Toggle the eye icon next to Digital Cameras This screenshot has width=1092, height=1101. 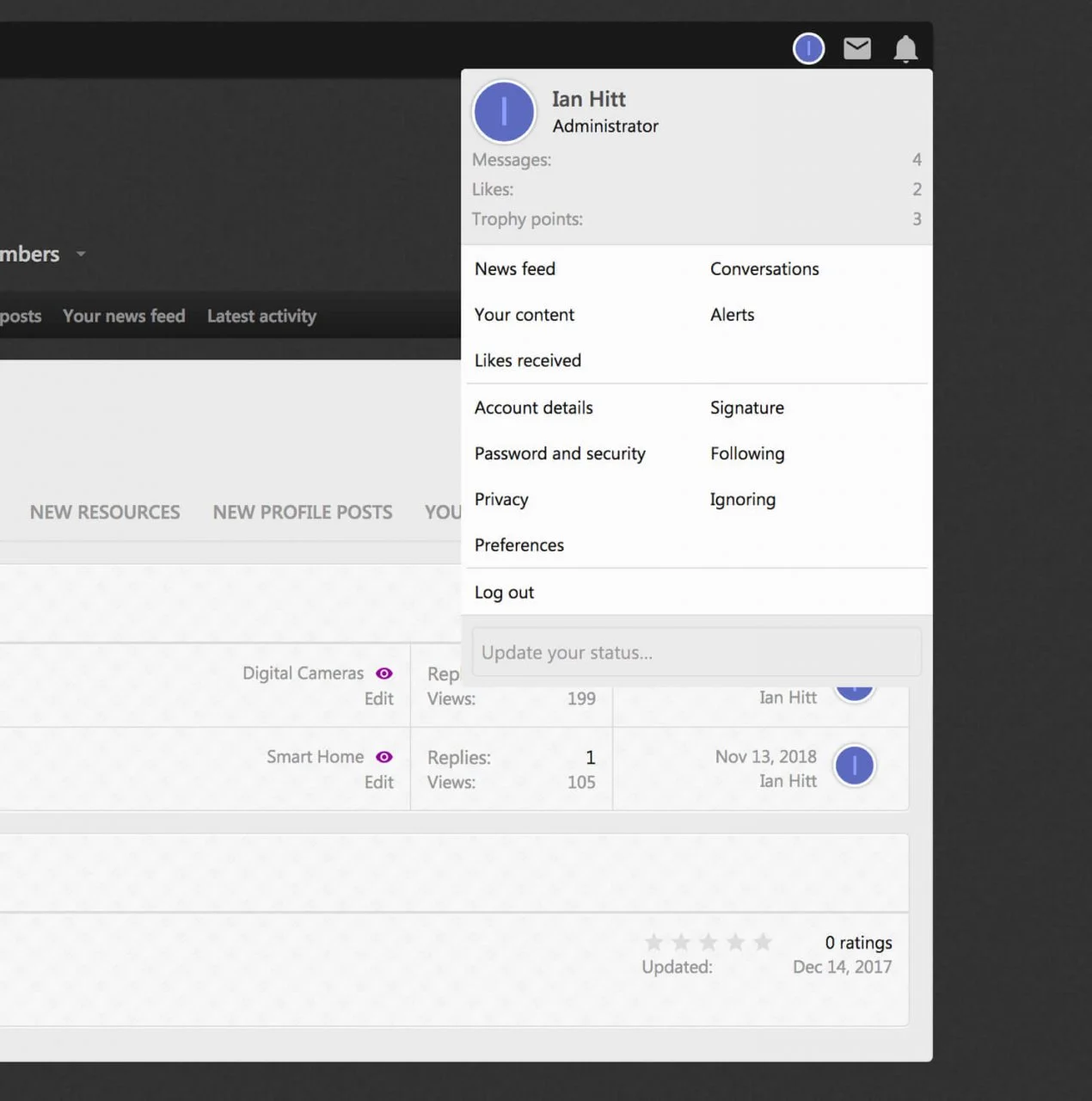pyautogui.click(x=384, y=674)
